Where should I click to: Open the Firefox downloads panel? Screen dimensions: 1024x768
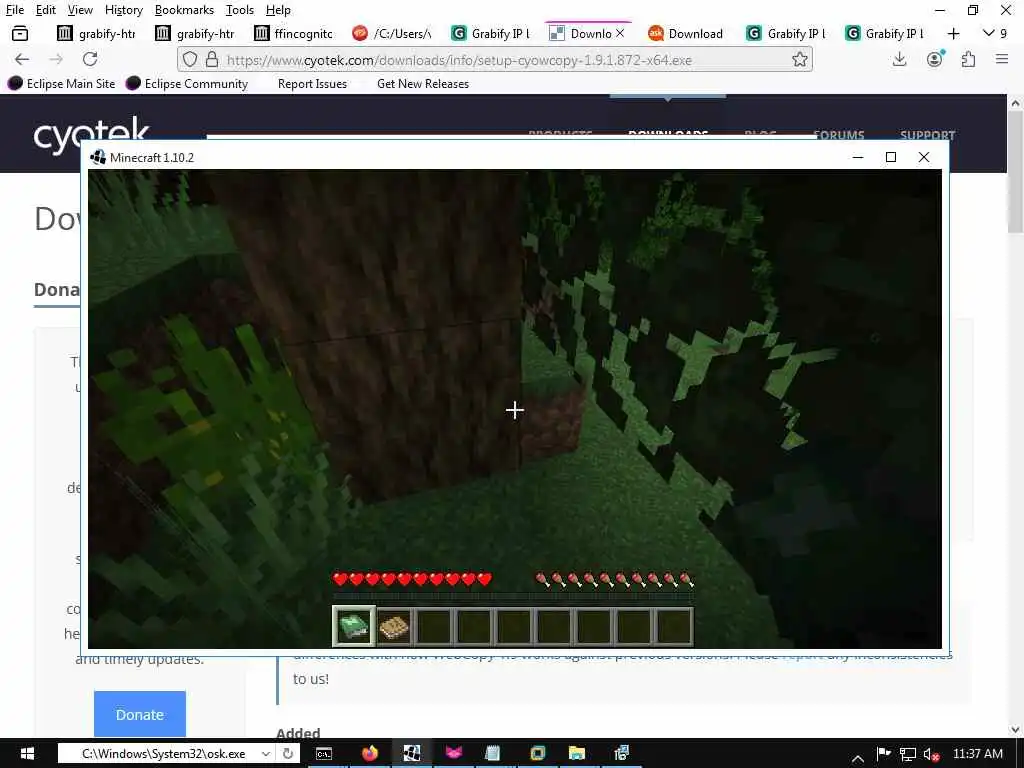[x=899, y=59]
